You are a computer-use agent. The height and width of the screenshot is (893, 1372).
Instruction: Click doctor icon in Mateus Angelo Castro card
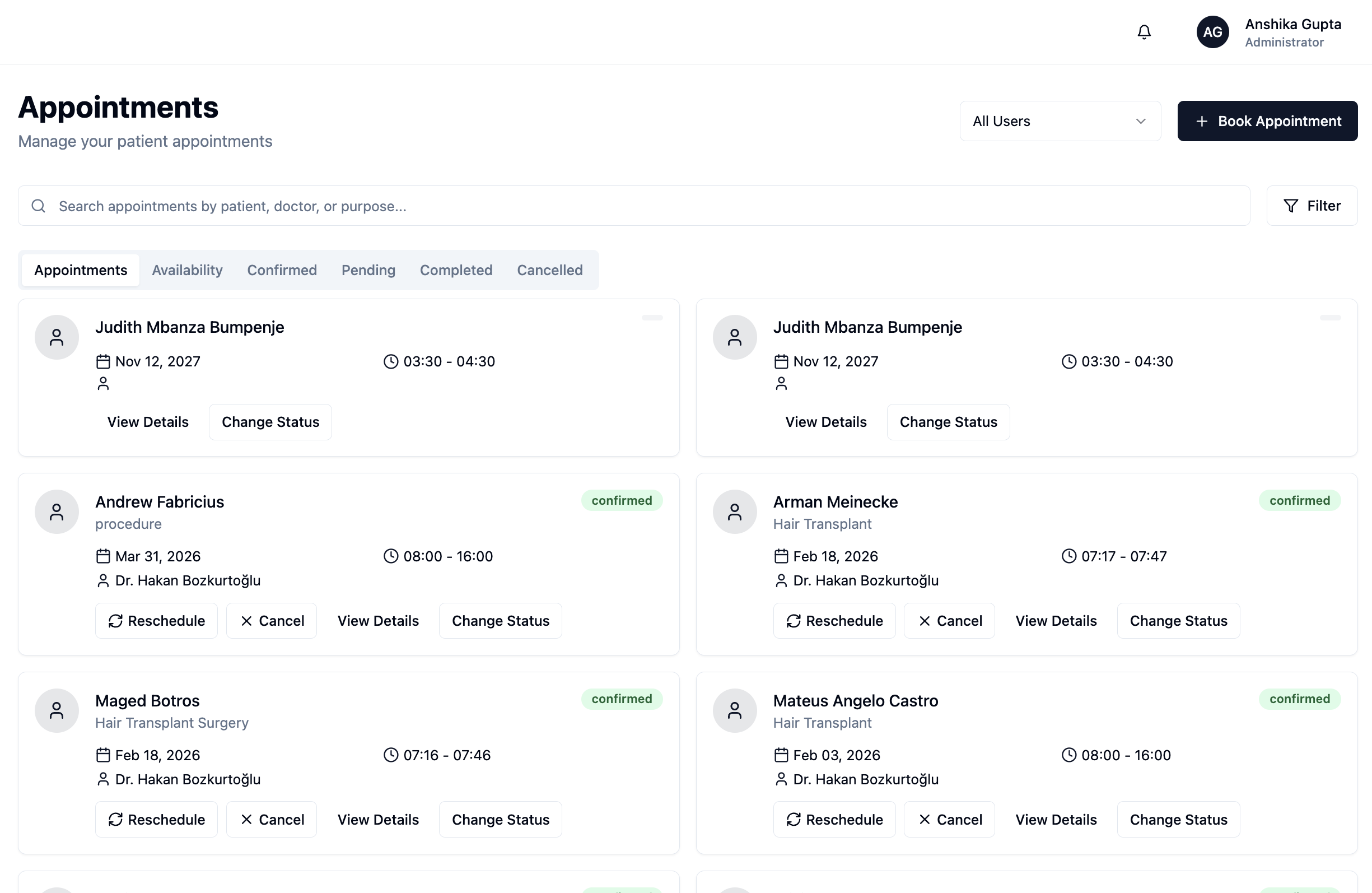781,779
